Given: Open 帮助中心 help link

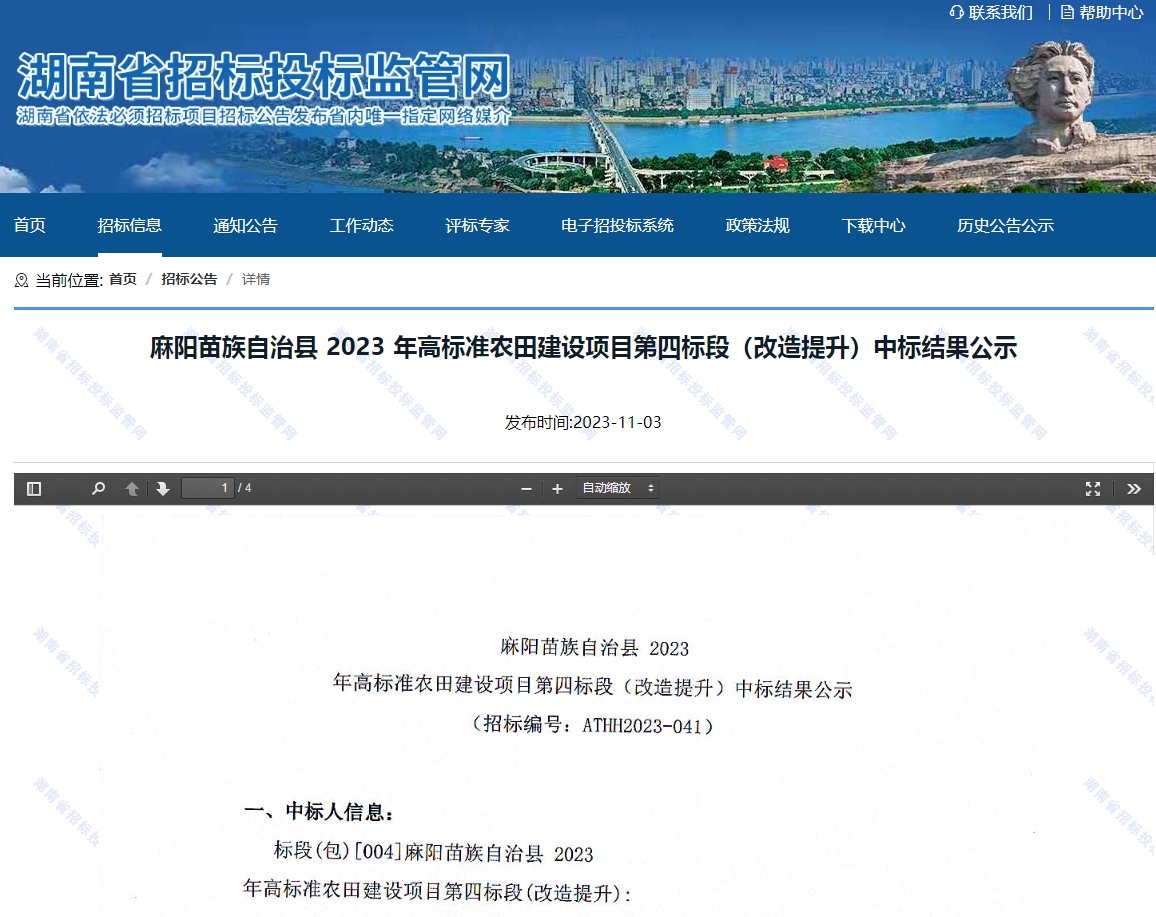Looking at the screenshot, I should (x=1102, y=12).
